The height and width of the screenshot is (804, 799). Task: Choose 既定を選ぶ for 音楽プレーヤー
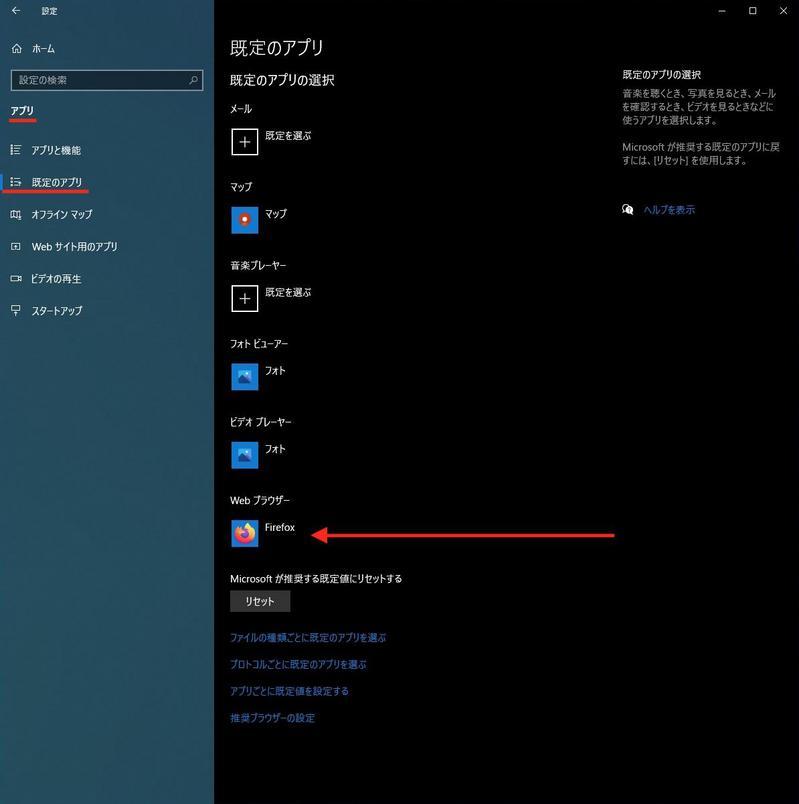point(288,292)
